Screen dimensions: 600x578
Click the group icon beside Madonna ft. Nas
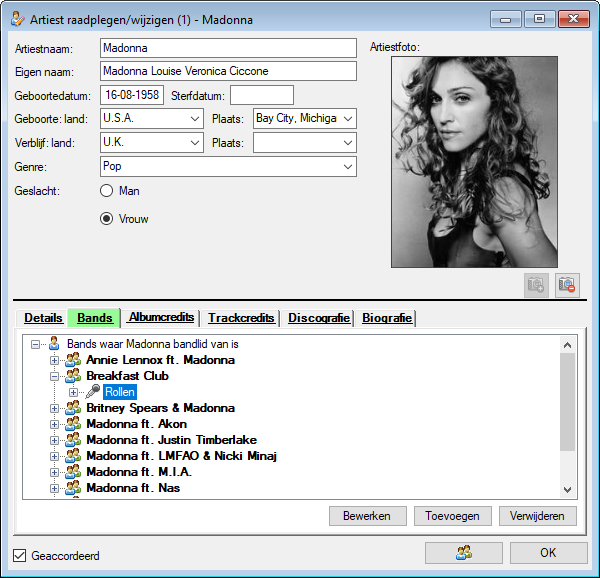point(73,488)
